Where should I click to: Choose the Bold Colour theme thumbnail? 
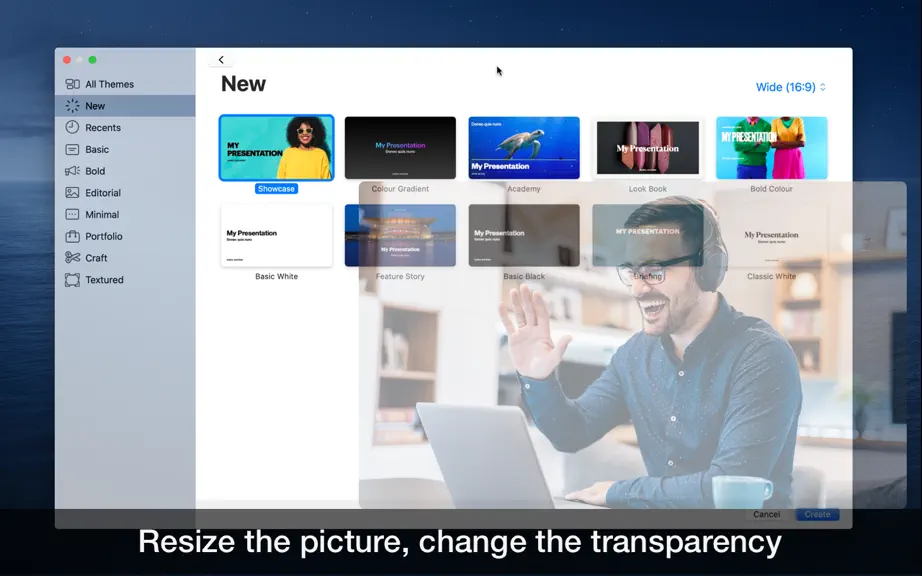(771, 148)
